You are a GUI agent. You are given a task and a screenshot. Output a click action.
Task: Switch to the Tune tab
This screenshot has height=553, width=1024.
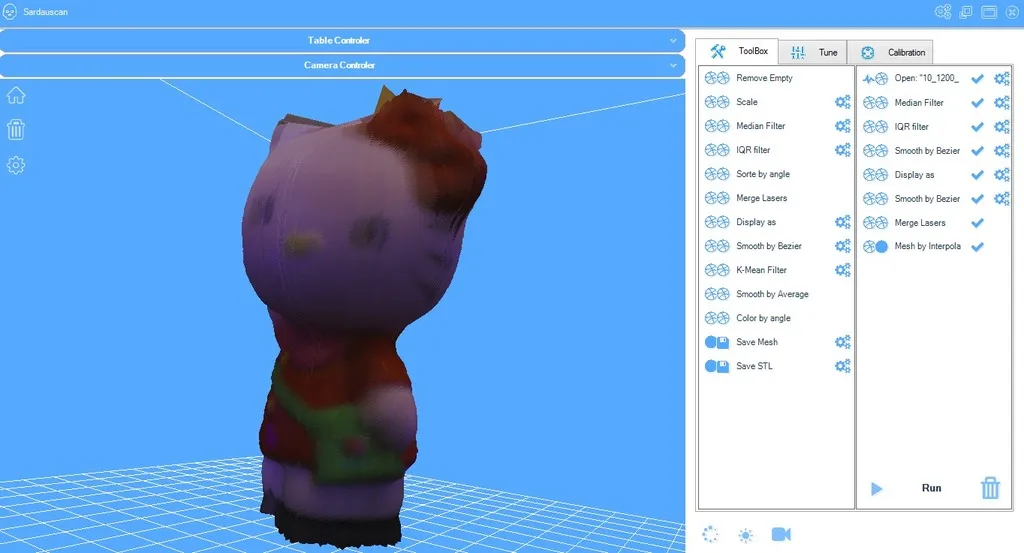coord(813,52)
